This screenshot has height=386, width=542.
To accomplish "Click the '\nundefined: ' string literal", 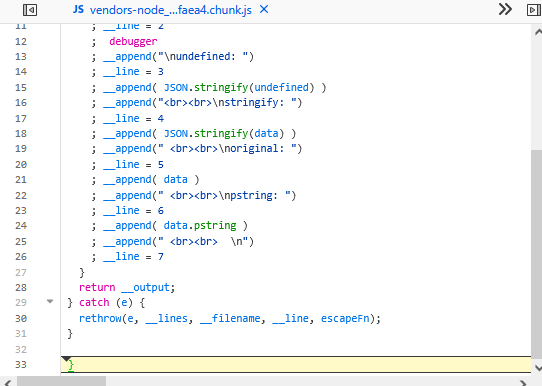I will pos(203,56).
